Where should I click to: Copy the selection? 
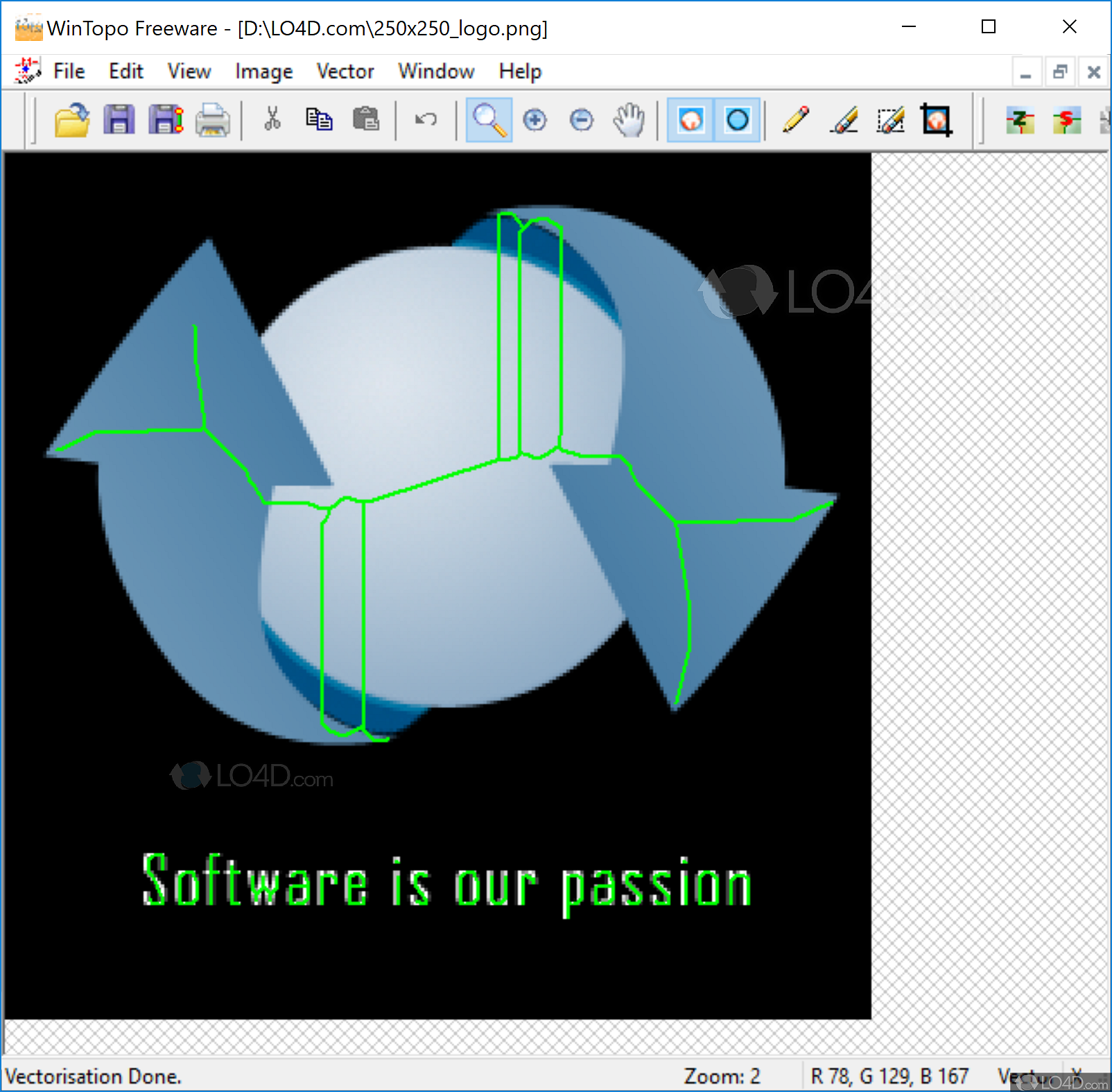[x=319, y=119]
